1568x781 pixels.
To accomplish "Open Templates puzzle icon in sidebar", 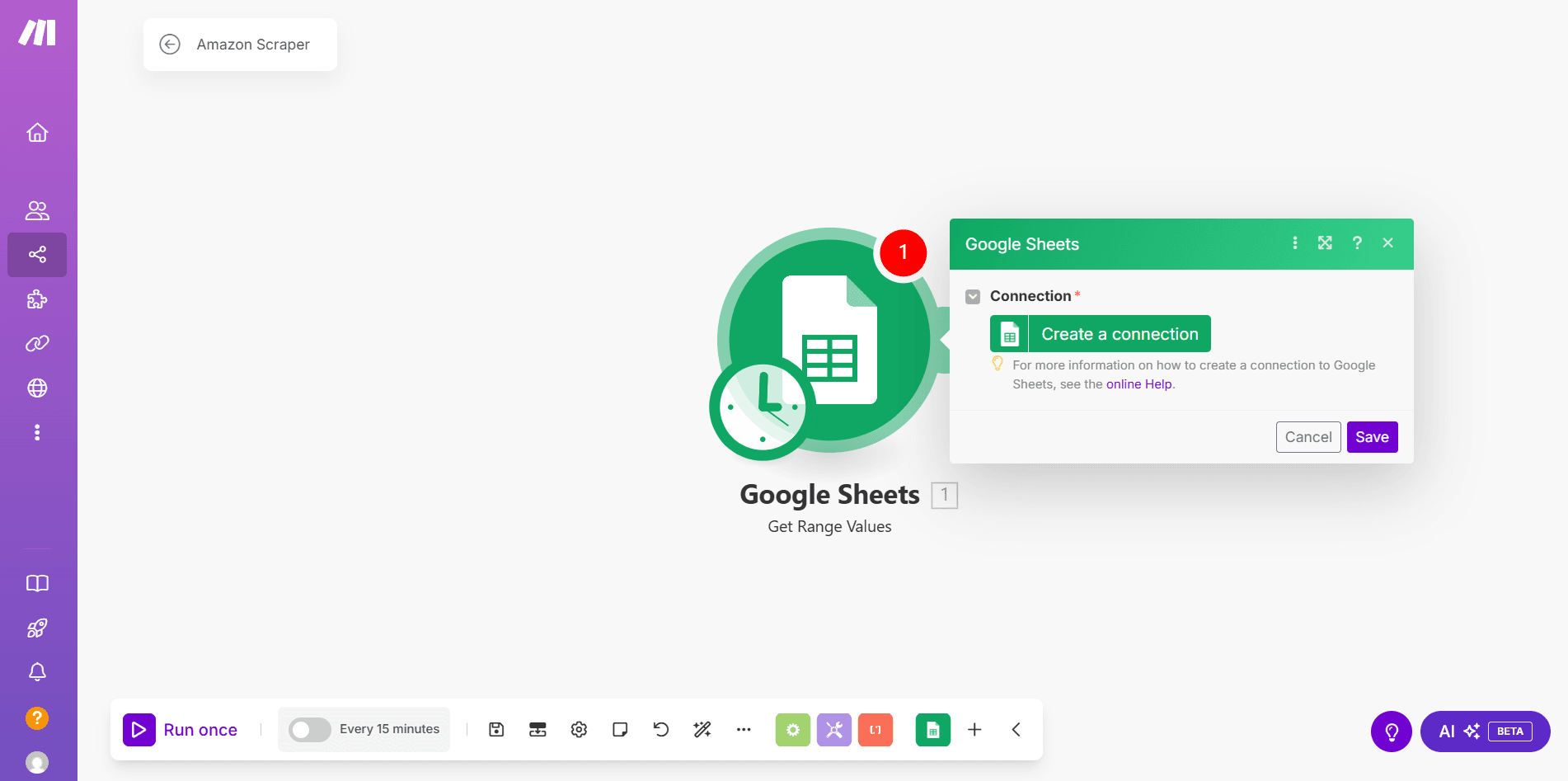I will [x=37, y=299].
